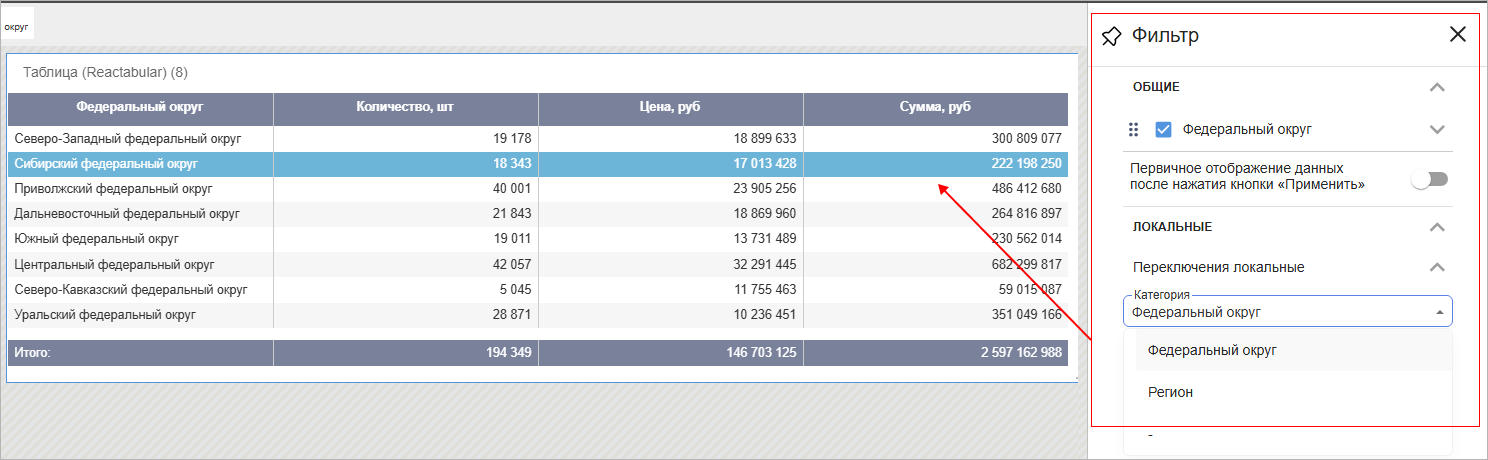Uncheck the Федеральный округ filter checkbox
This screenshot has width=1488, height=460.
(1163, 129)
